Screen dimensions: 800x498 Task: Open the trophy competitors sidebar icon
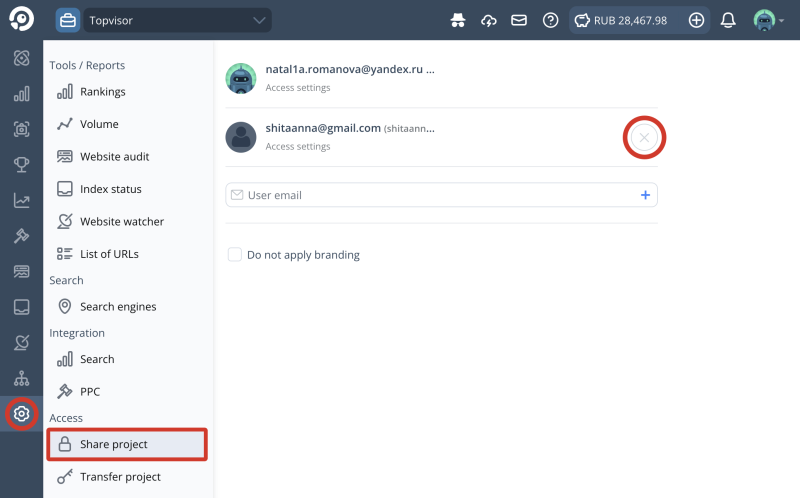point(21,165)
